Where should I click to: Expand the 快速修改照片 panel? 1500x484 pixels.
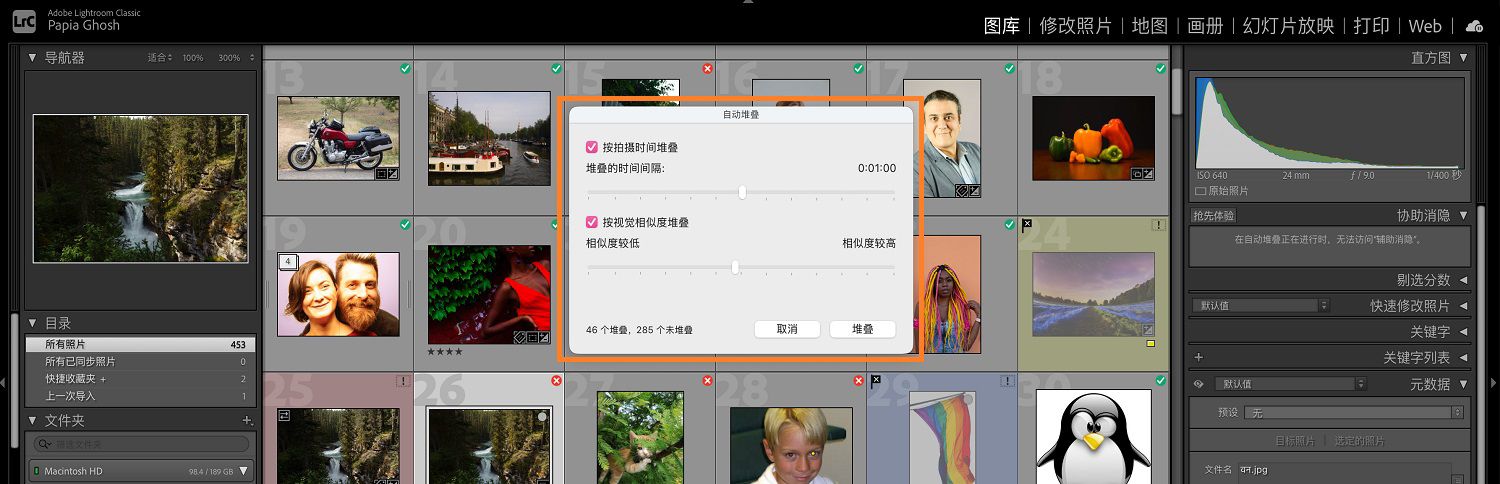(x=1464, y=306)
